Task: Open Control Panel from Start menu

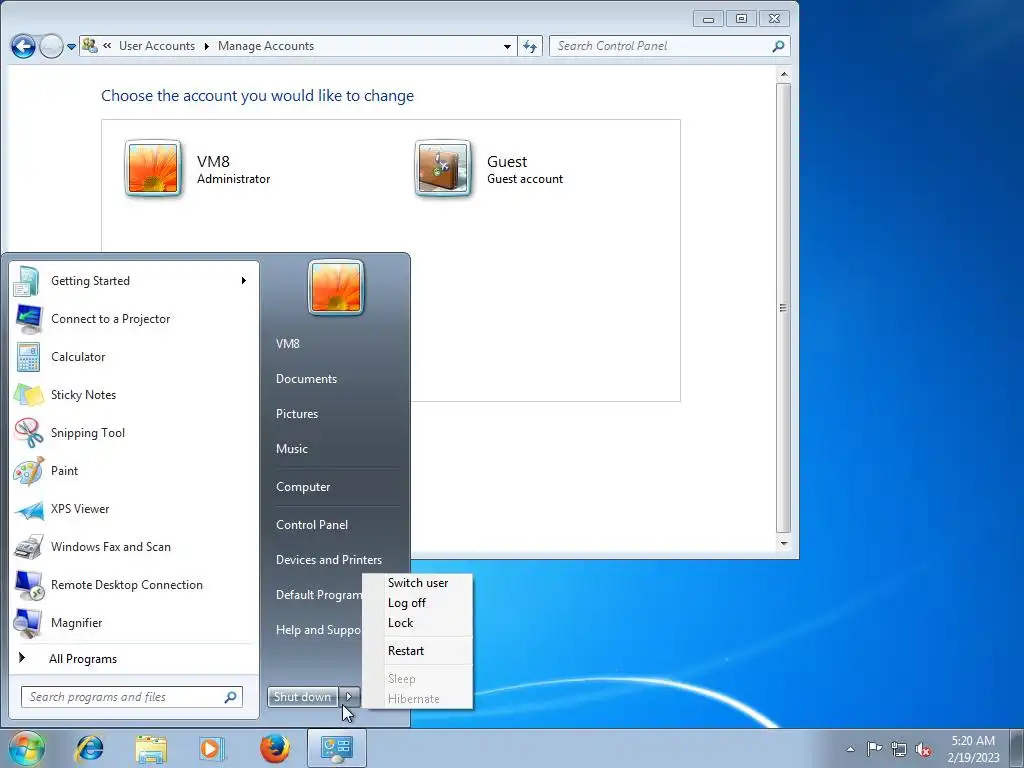Action: coord(312,525)
